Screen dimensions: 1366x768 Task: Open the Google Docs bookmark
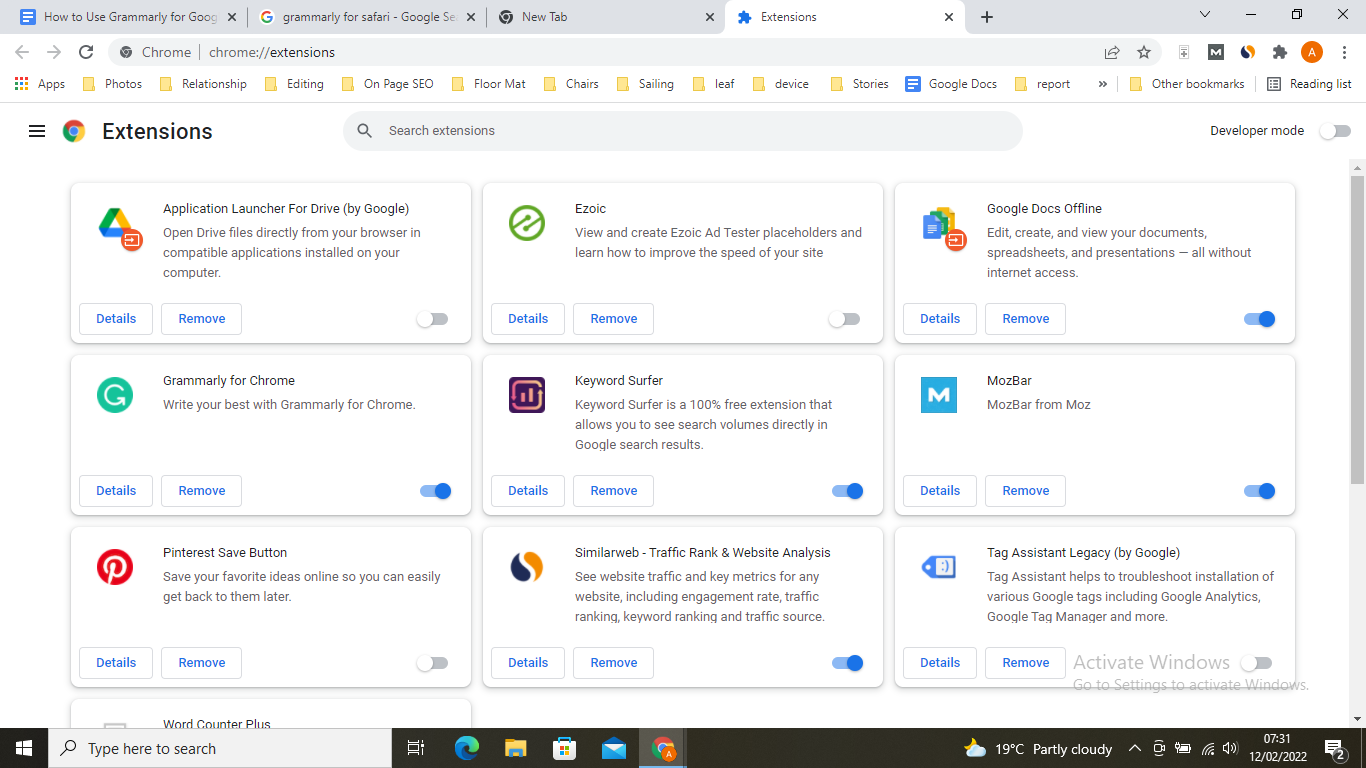click(x=951, y=84)
